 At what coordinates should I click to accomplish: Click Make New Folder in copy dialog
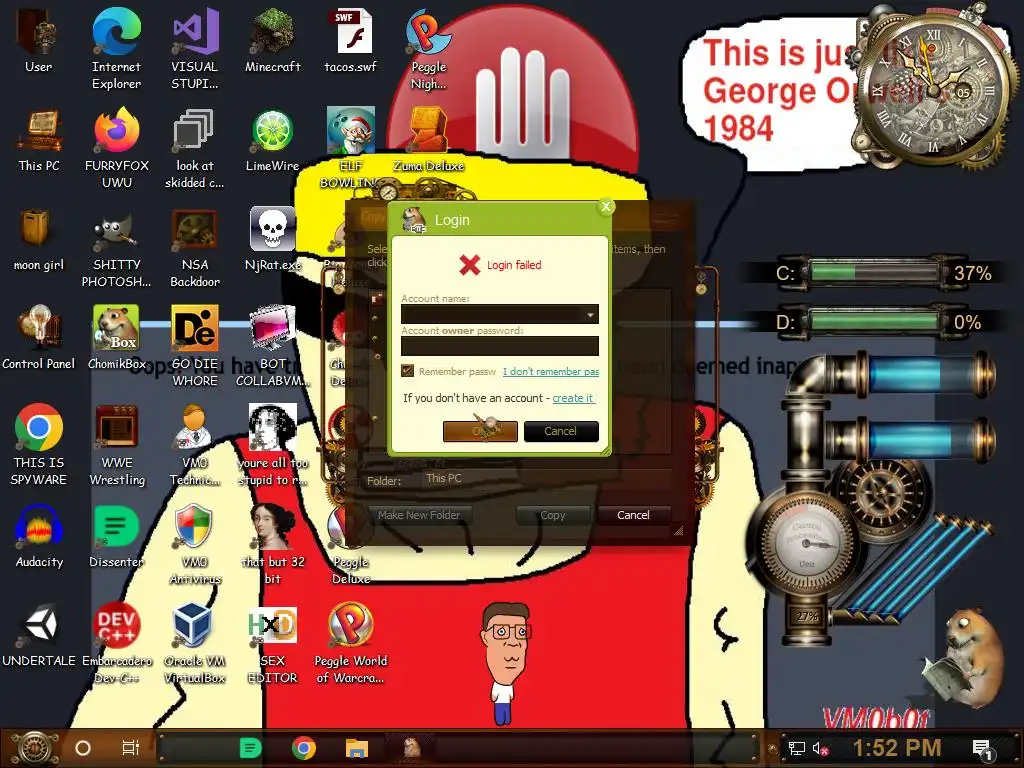pyautogui.click(x=419, y=515)
